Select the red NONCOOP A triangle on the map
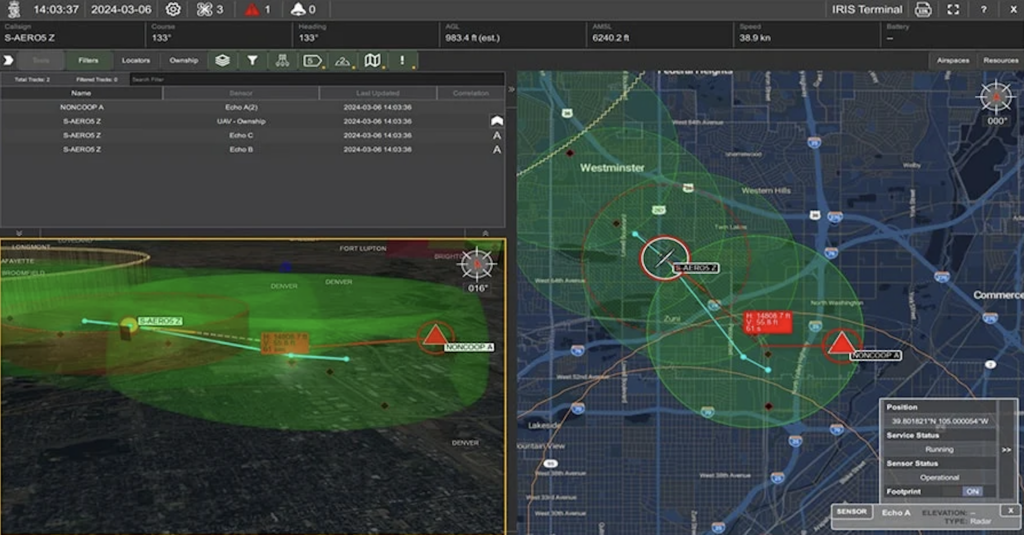This screenshot has height=535, width=1024. tap(840, 344)
